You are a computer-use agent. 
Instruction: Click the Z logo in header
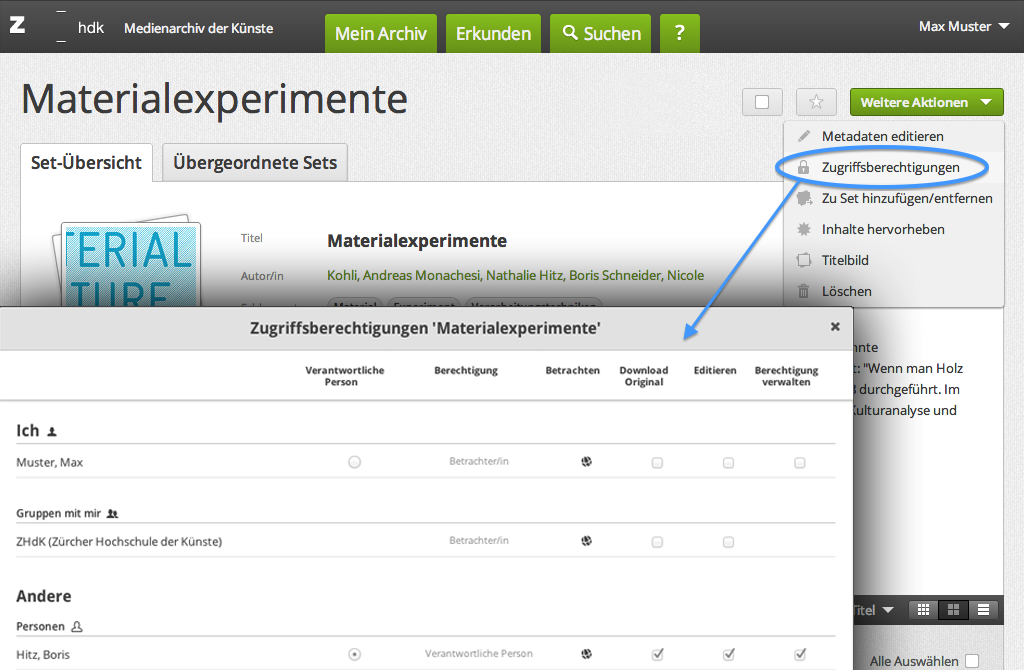click(x=17, y=26)
